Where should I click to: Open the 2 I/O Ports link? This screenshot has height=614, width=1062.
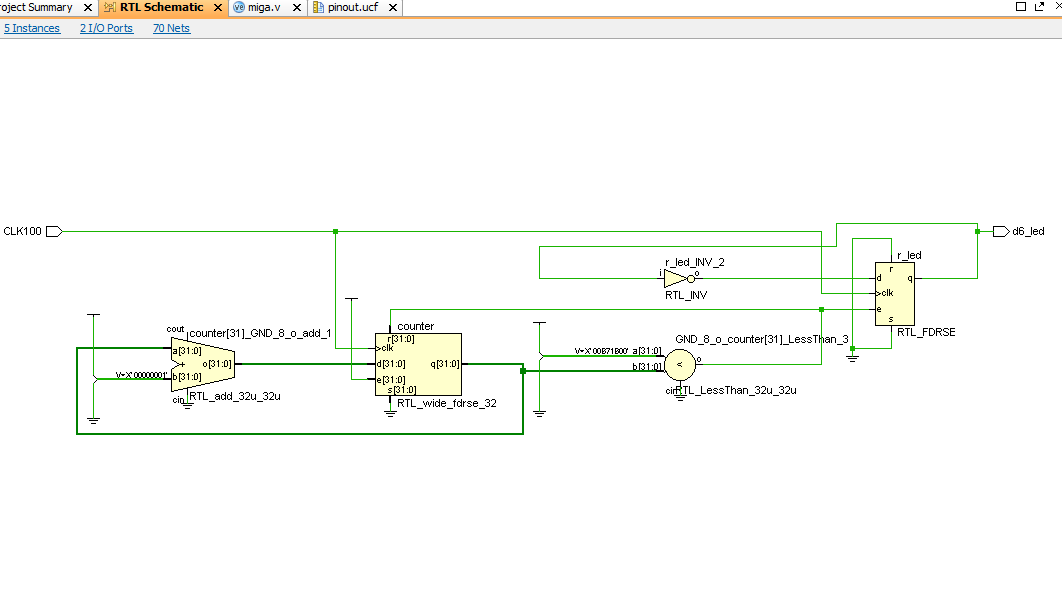(106, 28)
